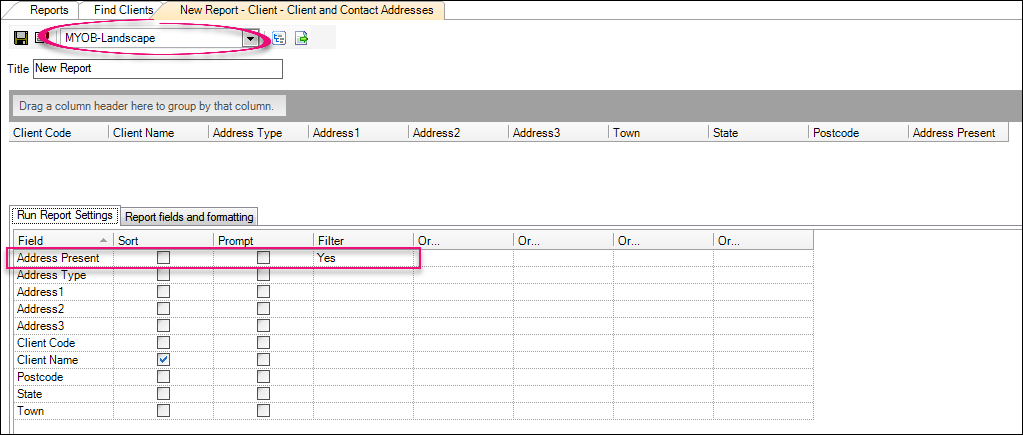Click the Address2 report column header

click(x=458, y=133)
